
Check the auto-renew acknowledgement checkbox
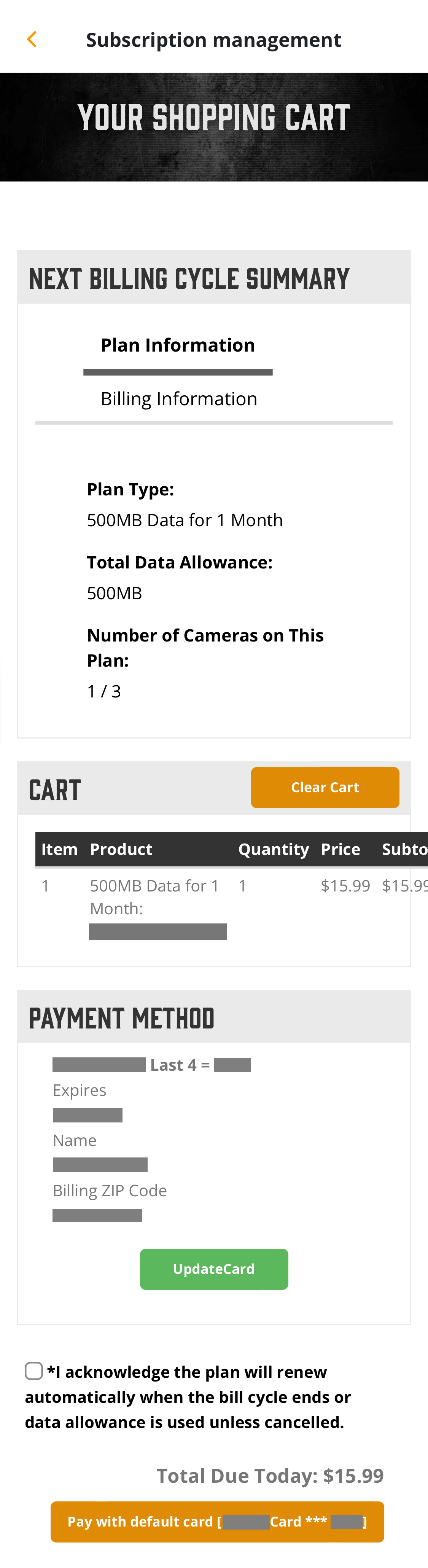[33, 1371]
